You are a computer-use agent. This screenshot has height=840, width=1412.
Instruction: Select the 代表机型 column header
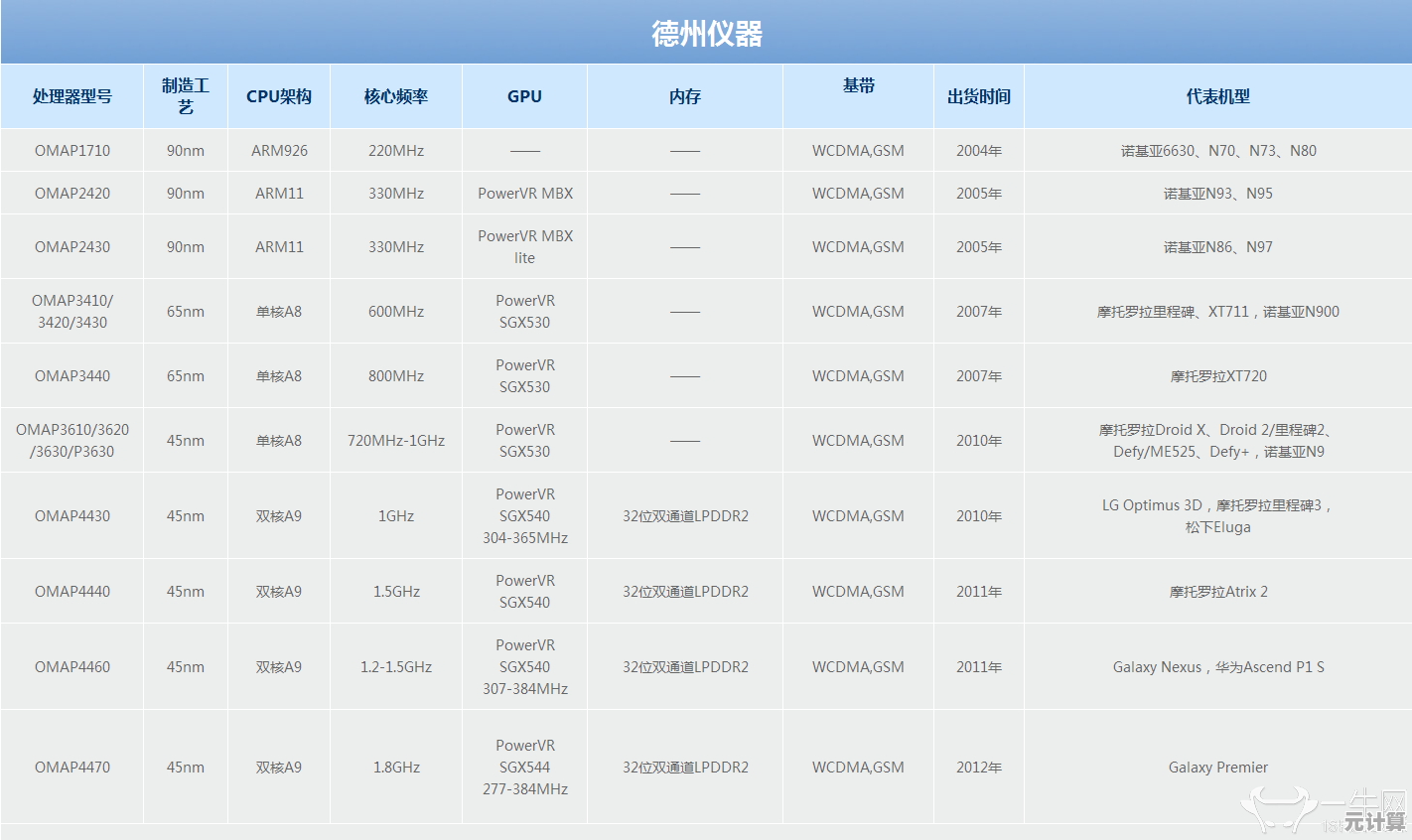[x=1218, y=96]
